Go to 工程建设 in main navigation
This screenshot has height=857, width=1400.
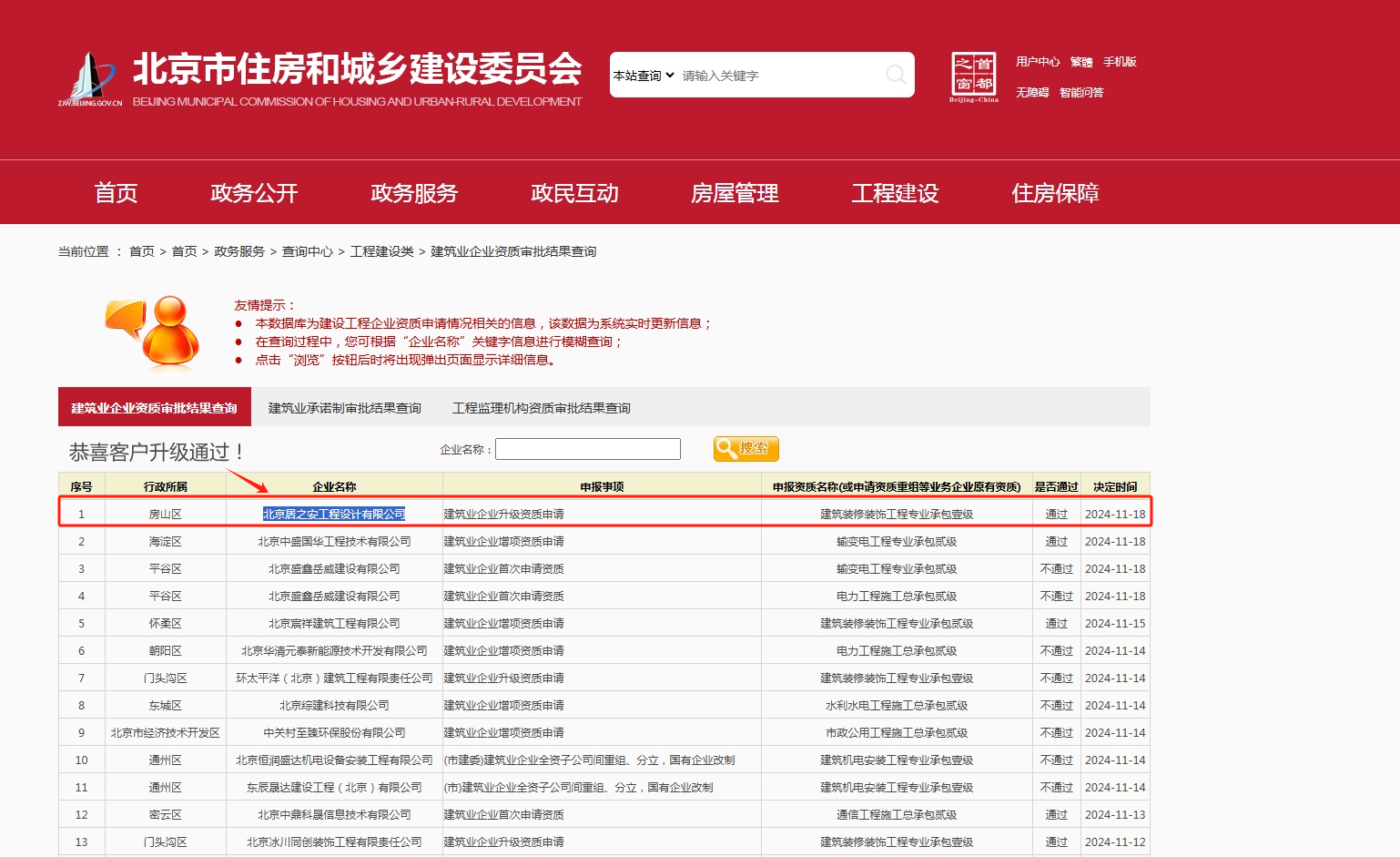[x=895, y=193]
